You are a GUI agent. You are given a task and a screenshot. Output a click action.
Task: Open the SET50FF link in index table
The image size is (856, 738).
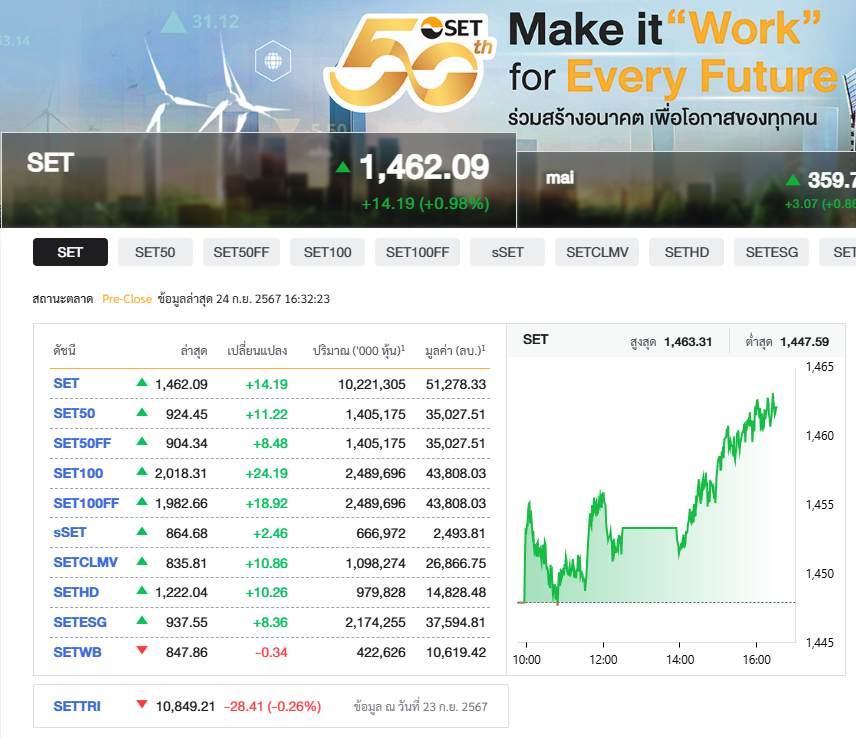82,443
